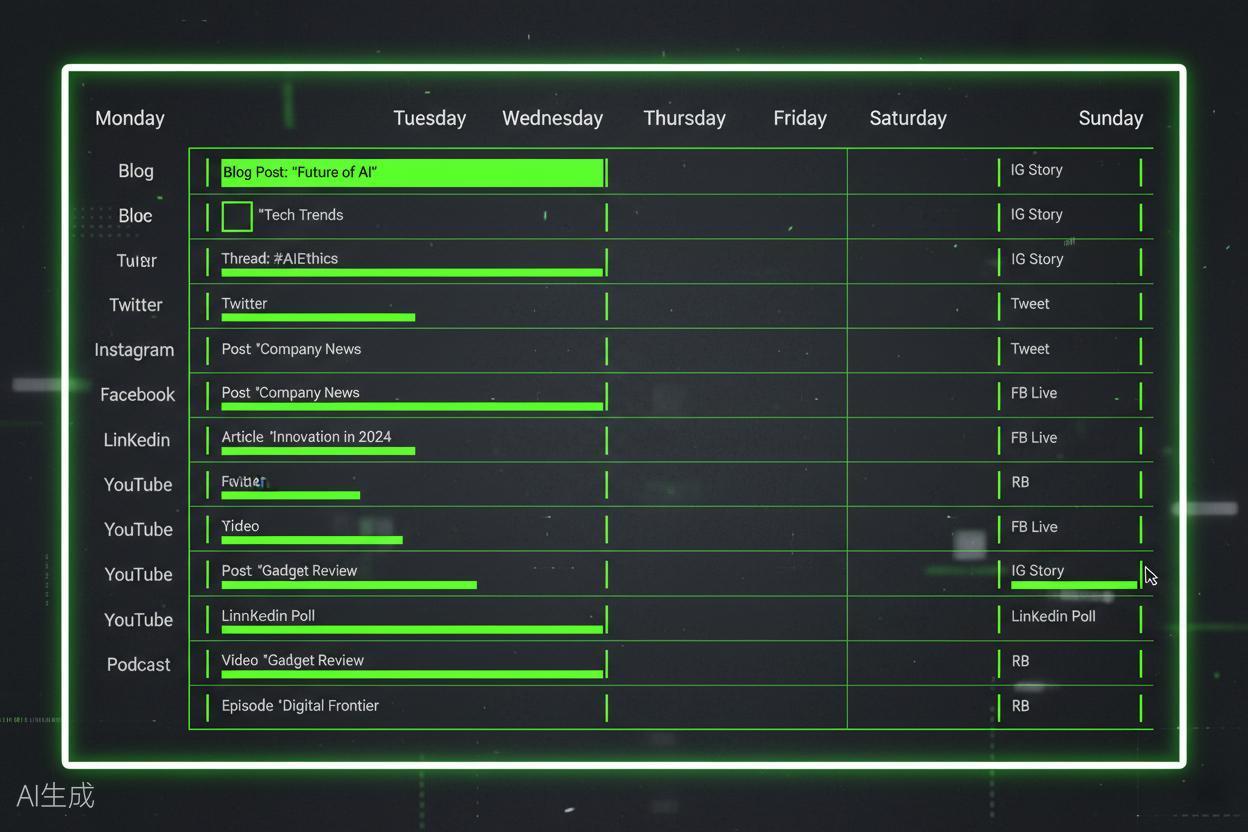The image size is (1248, 832).
Task: Select the Thursday column header
Action: tap(684, 118)
